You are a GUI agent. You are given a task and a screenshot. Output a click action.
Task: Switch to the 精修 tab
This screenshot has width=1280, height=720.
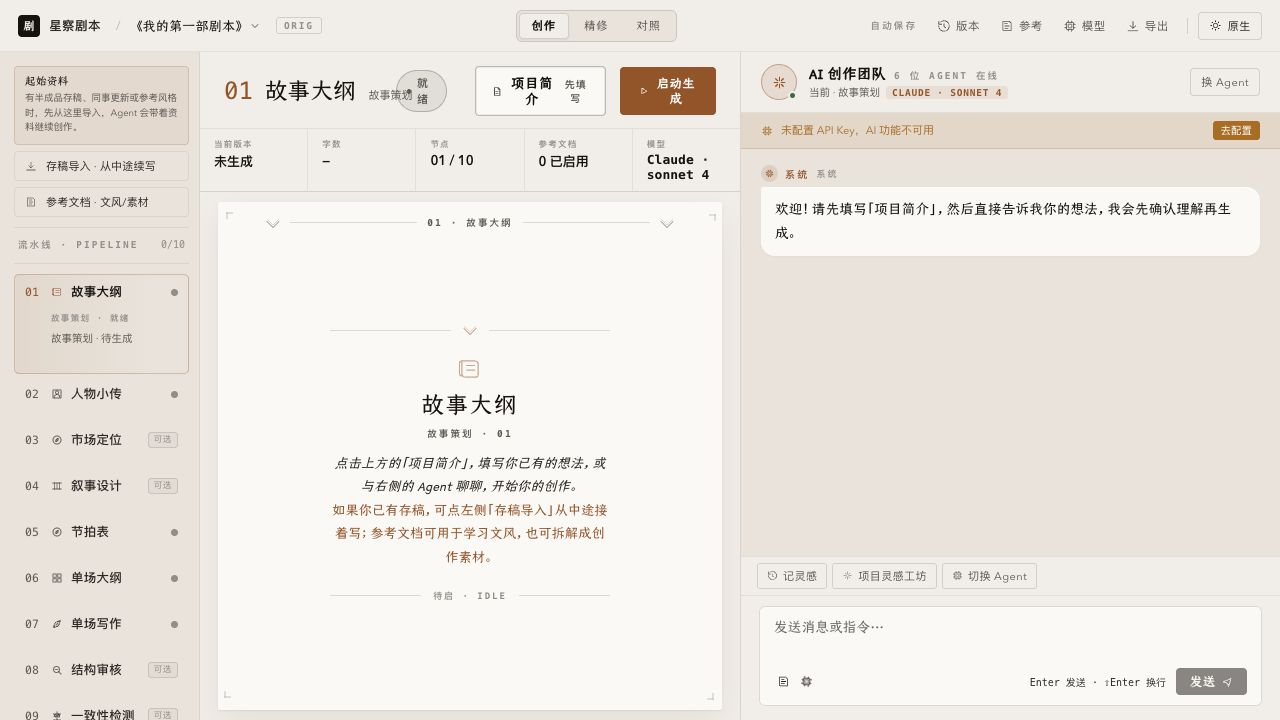pos(596,26)
